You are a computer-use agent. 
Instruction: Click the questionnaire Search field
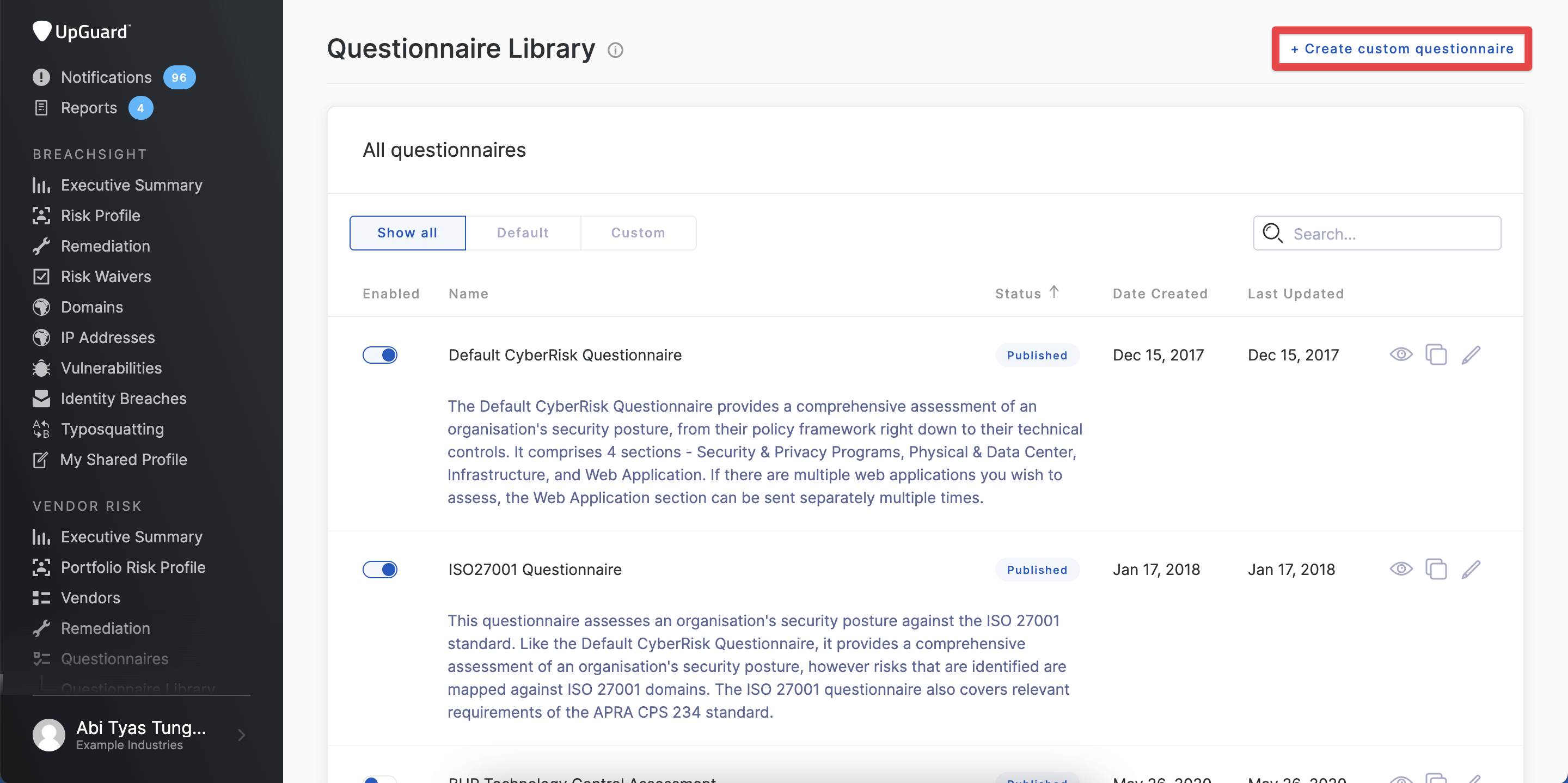(1388, 234)
